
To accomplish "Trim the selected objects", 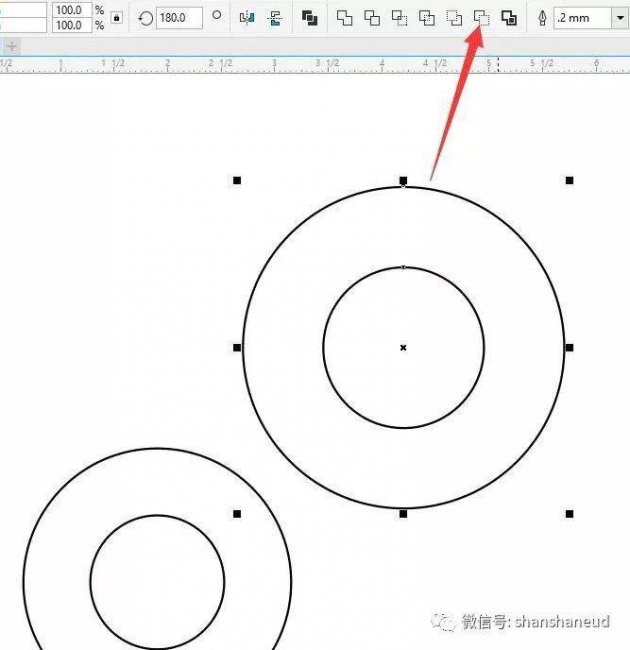I will 372,18.
